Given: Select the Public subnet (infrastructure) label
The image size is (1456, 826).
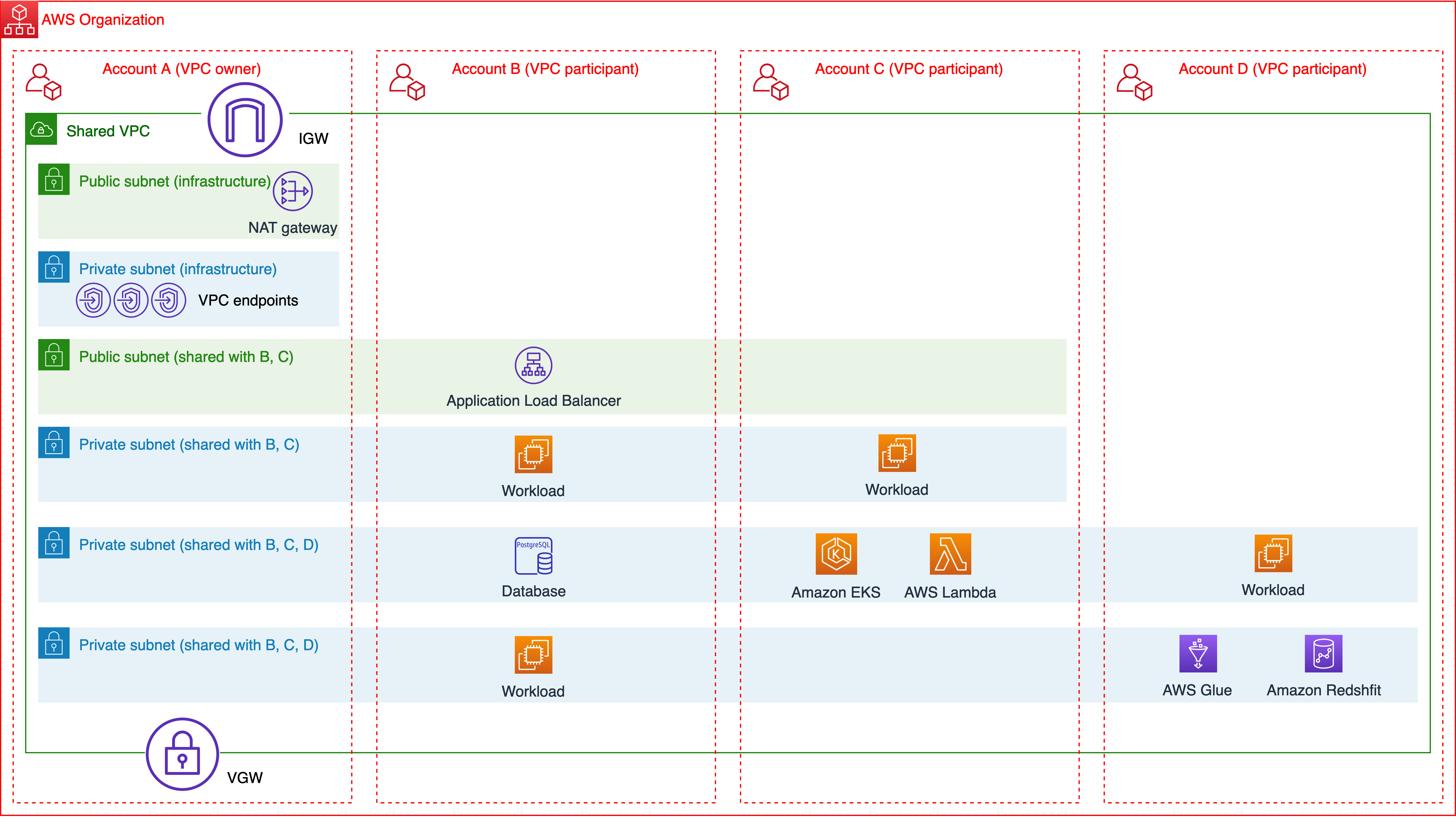Looking at the screenshot, I should [175, 181].
